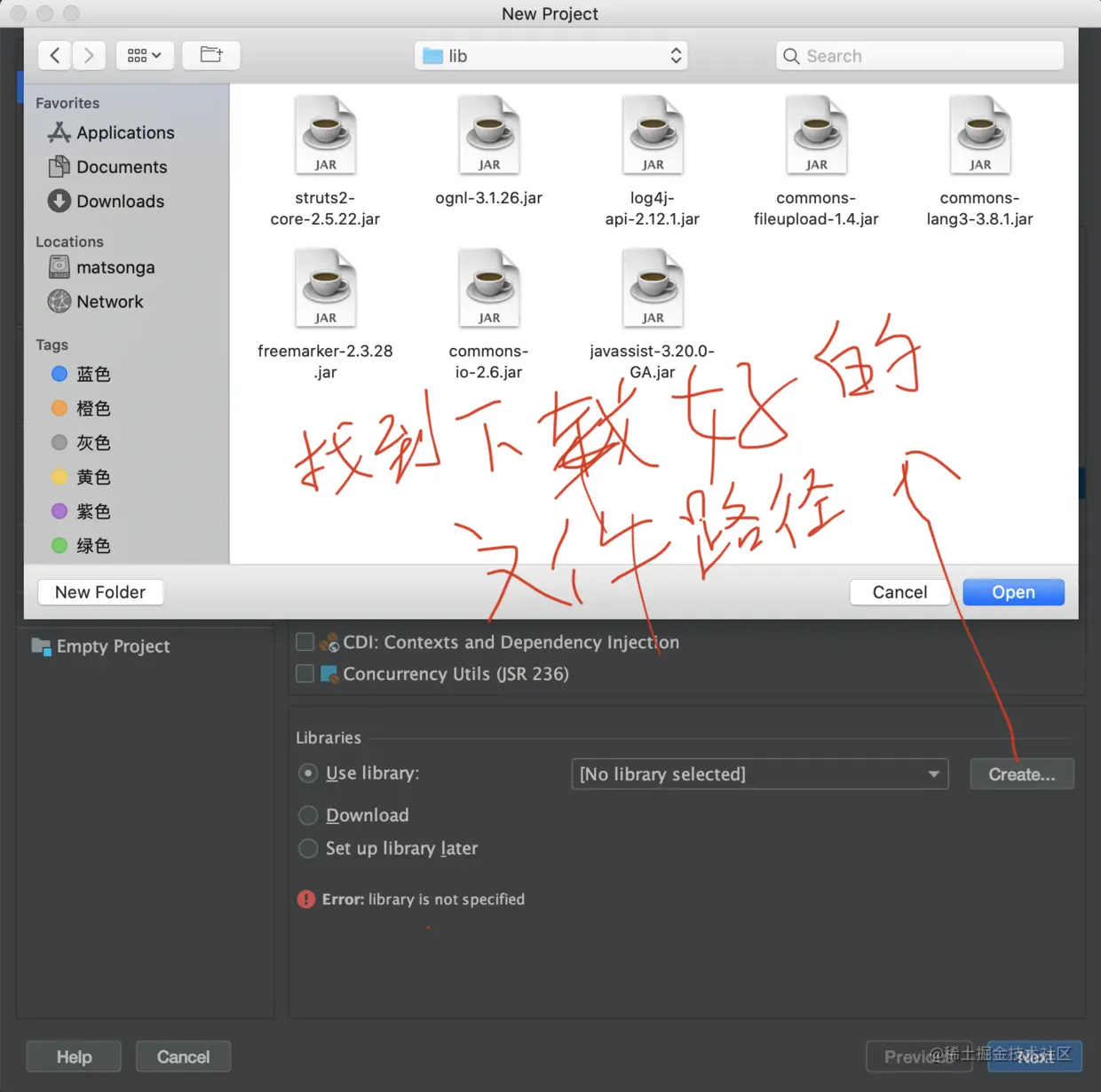Click the Tags sidebar heading
This screenshot has height=1092, width=1101.
(51, 344)
